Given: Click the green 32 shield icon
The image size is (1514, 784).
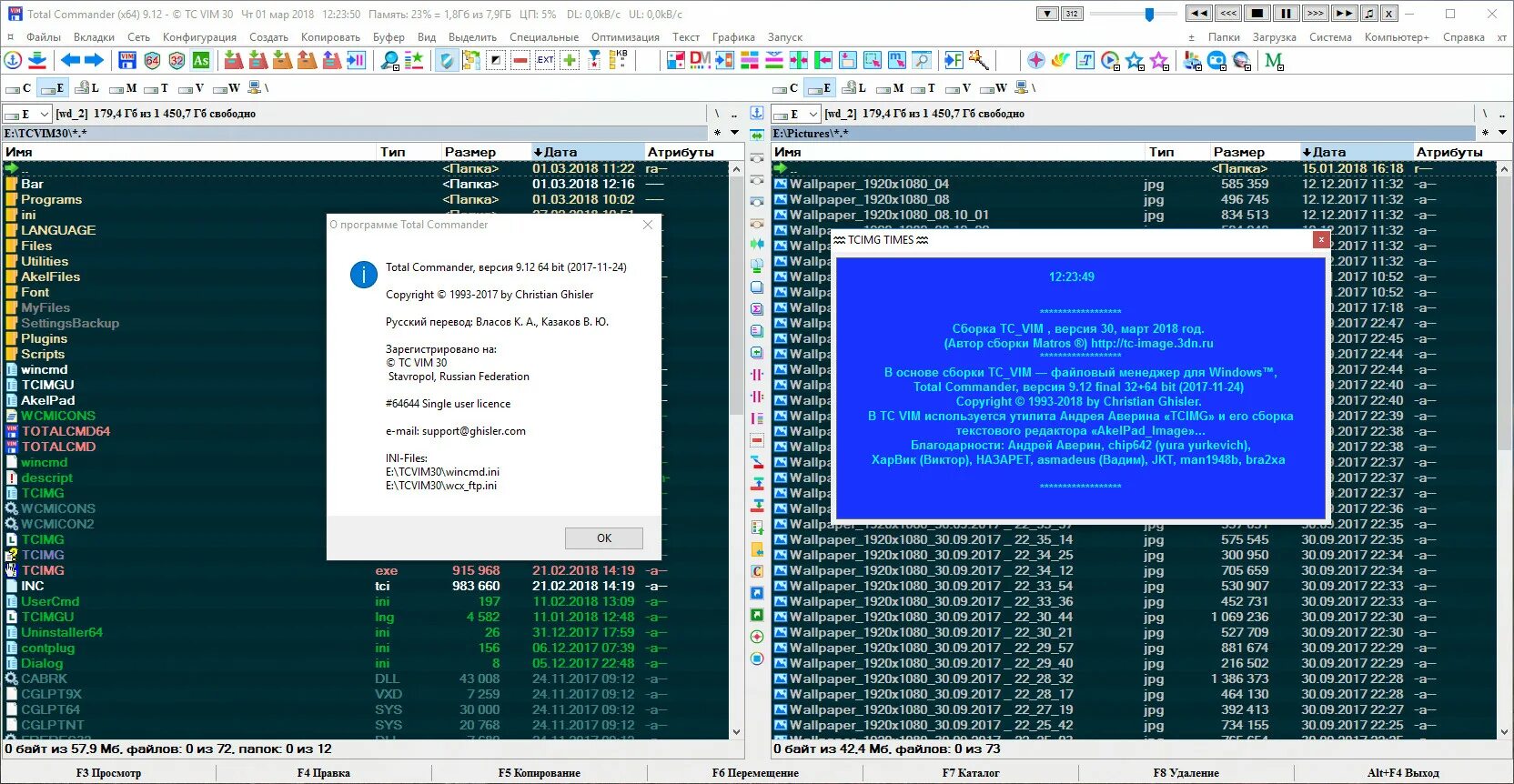Looking at the screenshot, I should (177, 61).
